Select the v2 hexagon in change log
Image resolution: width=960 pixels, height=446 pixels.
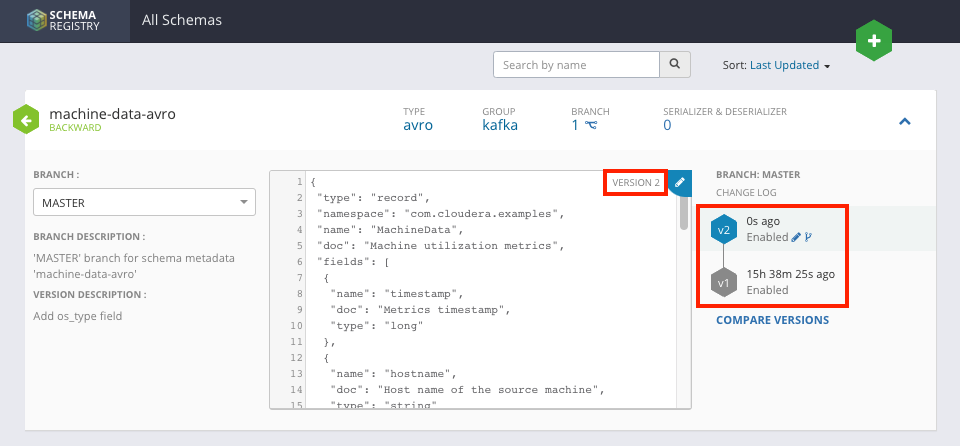(x=724, y=229)
